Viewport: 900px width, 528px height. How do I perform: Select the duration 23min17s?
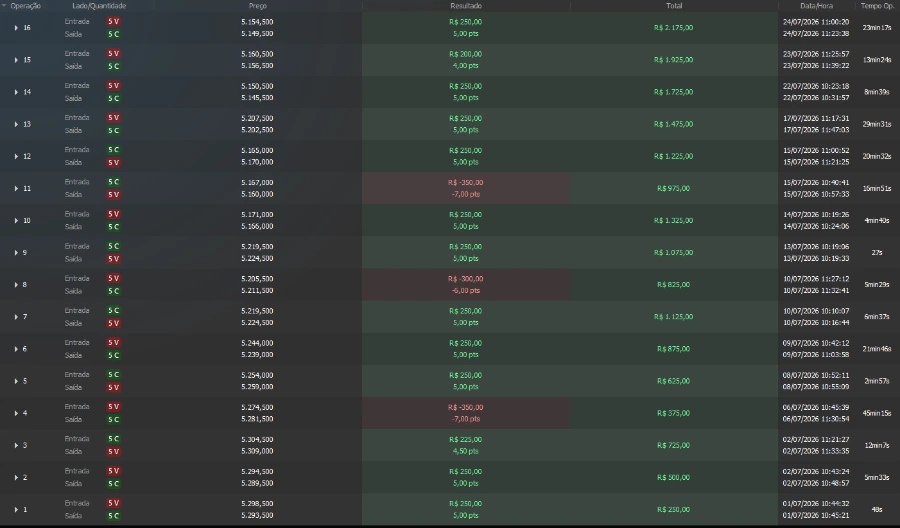pyautogui.click(x=876, y=28)
